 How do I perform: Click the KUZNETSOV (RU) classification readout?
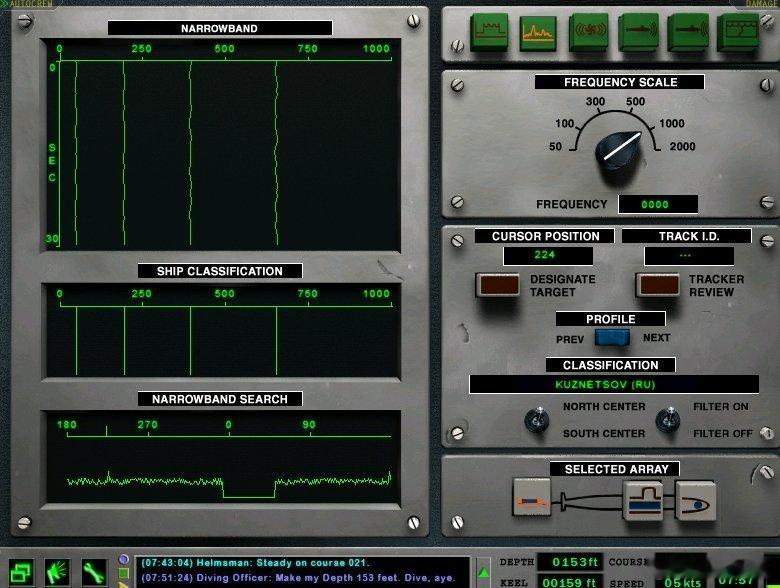pyautogui.click(x=614, y=384)
